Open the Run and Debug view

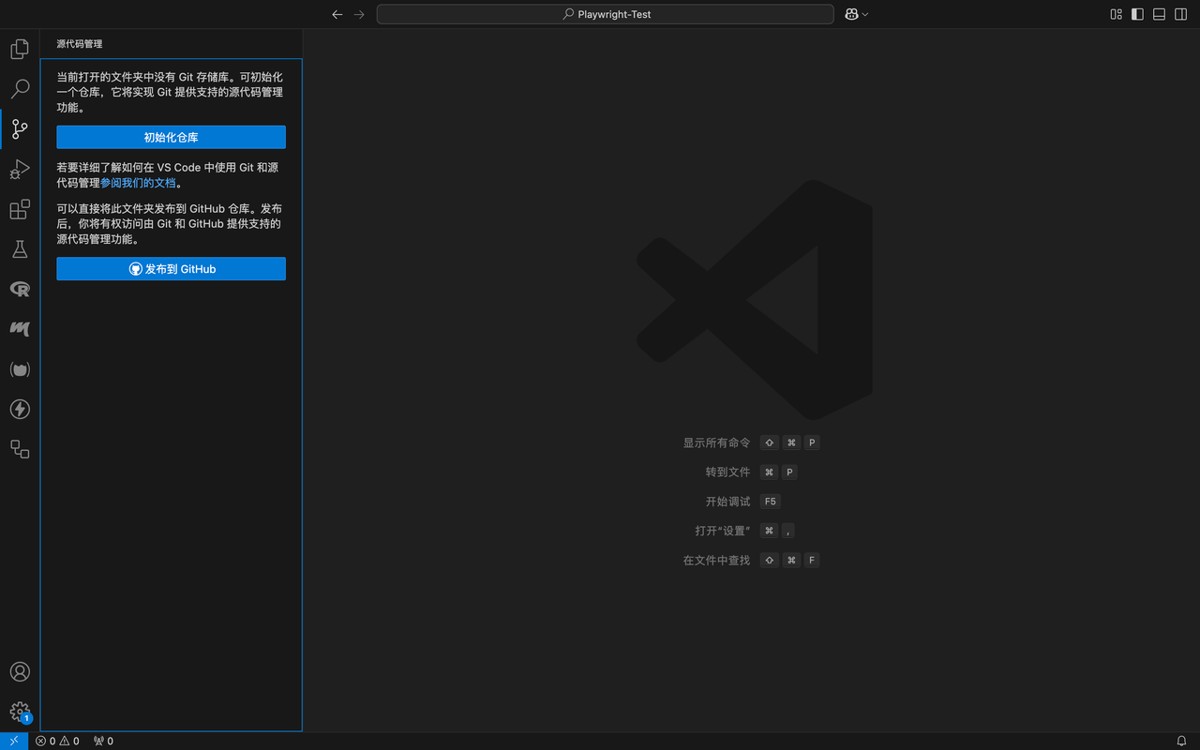click(19, 169)
